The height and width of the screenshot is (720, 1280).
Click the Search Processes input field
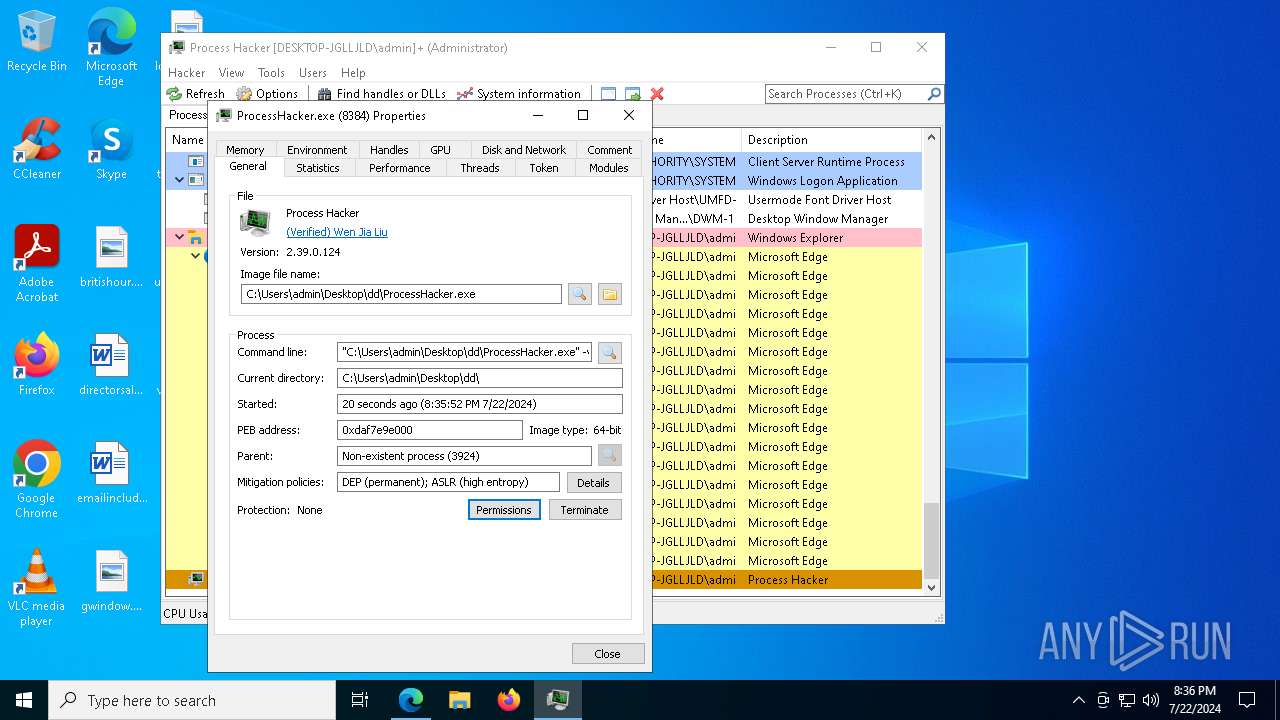point(846,93)
